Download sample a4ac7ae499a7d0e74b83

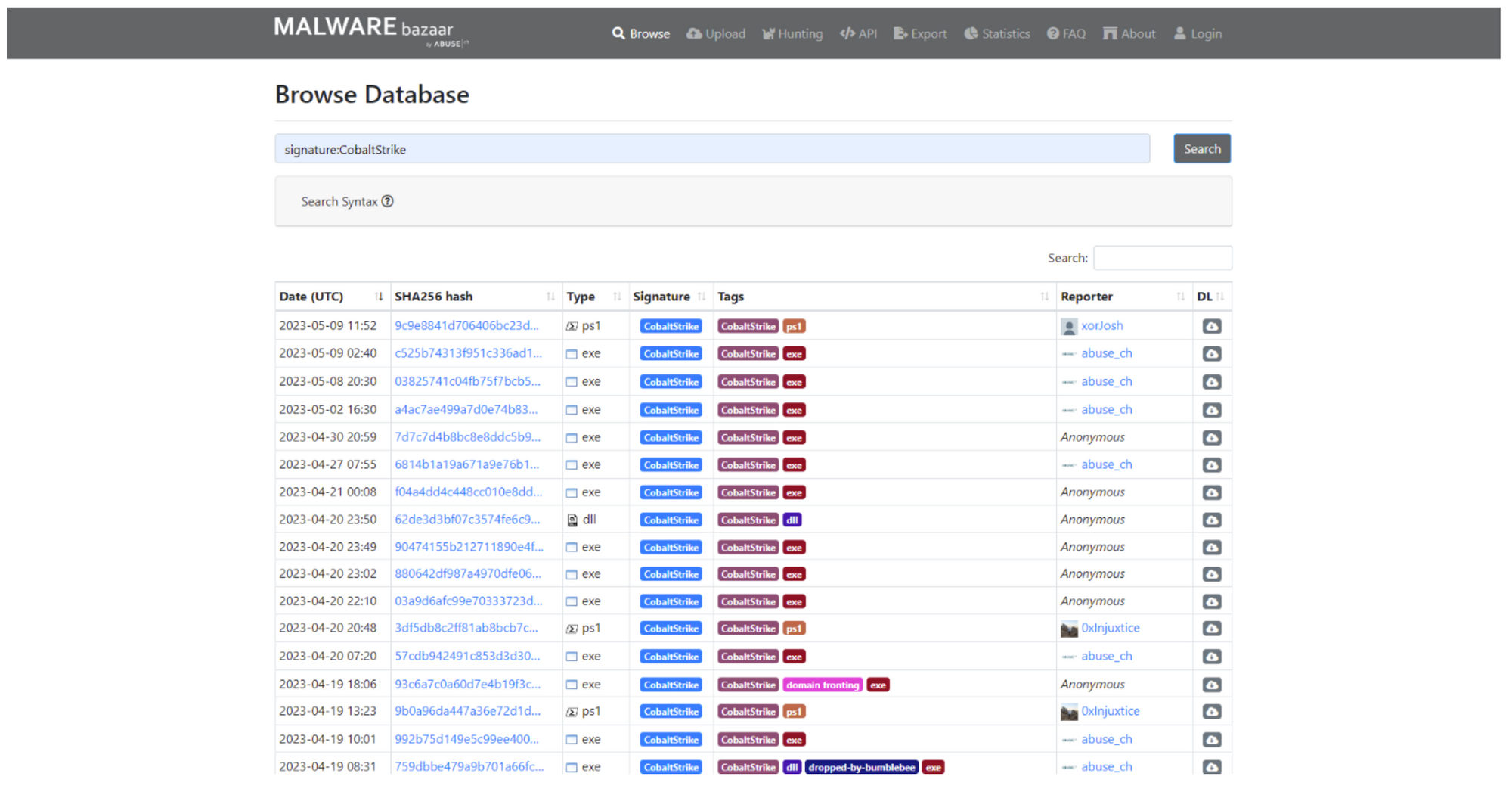pos(1211,410)
